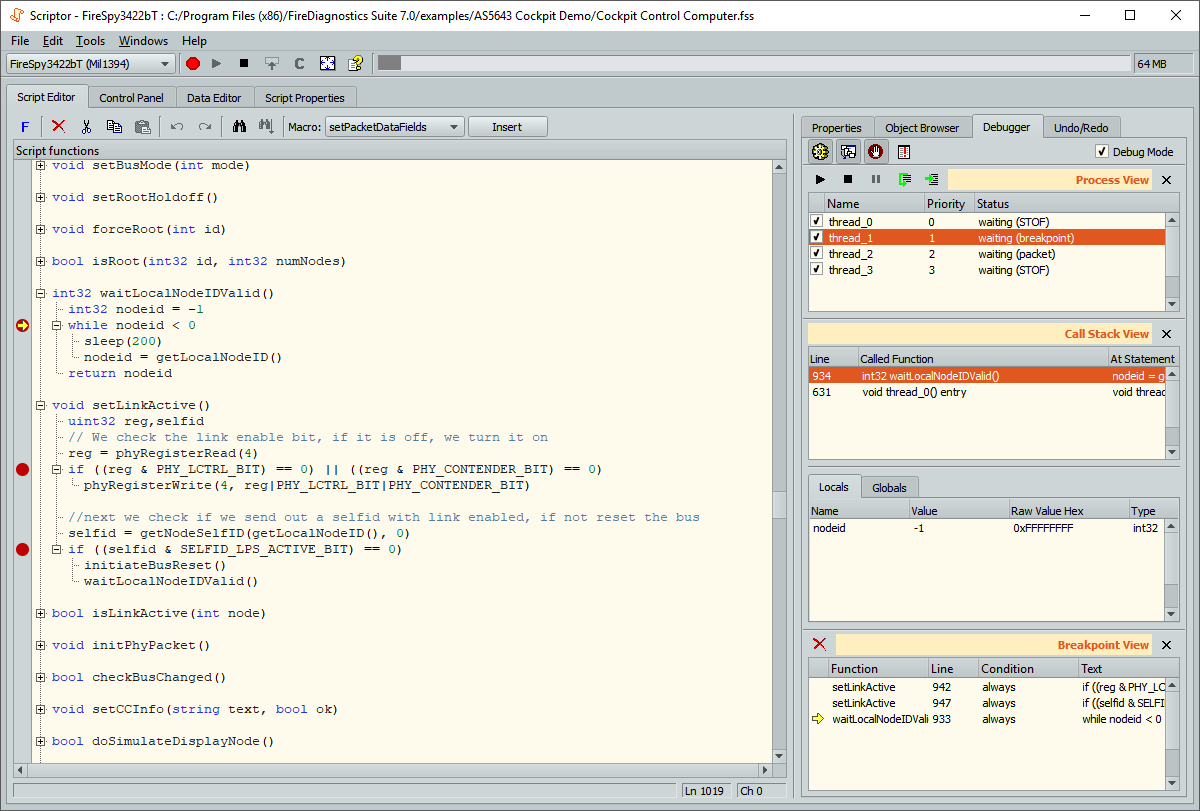
Task: Click the script editor vertical scrollbar
Action: pyautogui.click(x=780, y=463)
